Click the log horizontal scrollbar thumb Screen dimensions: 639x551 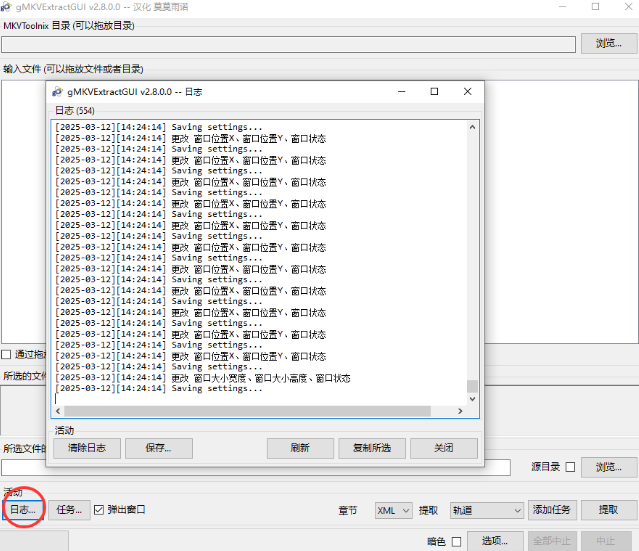247,411
